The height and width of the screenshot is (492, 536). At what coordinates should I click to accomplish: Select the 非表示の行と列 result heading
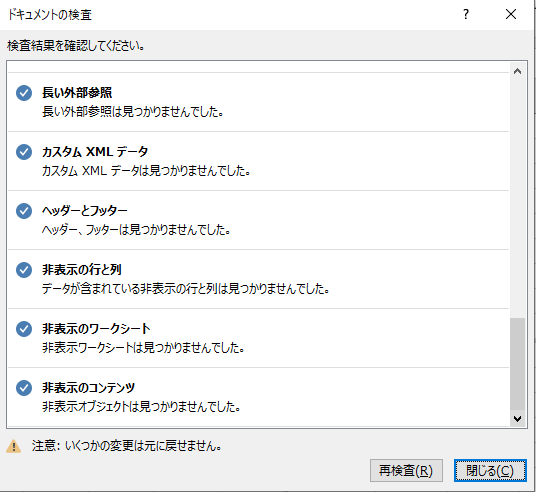click(82, 270)
